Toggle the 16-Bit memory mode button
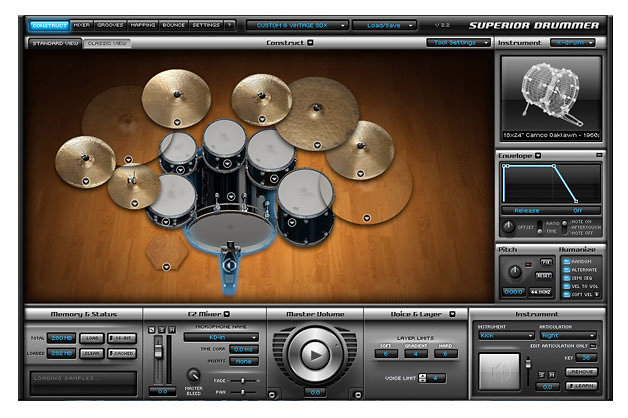 point(122,338)
